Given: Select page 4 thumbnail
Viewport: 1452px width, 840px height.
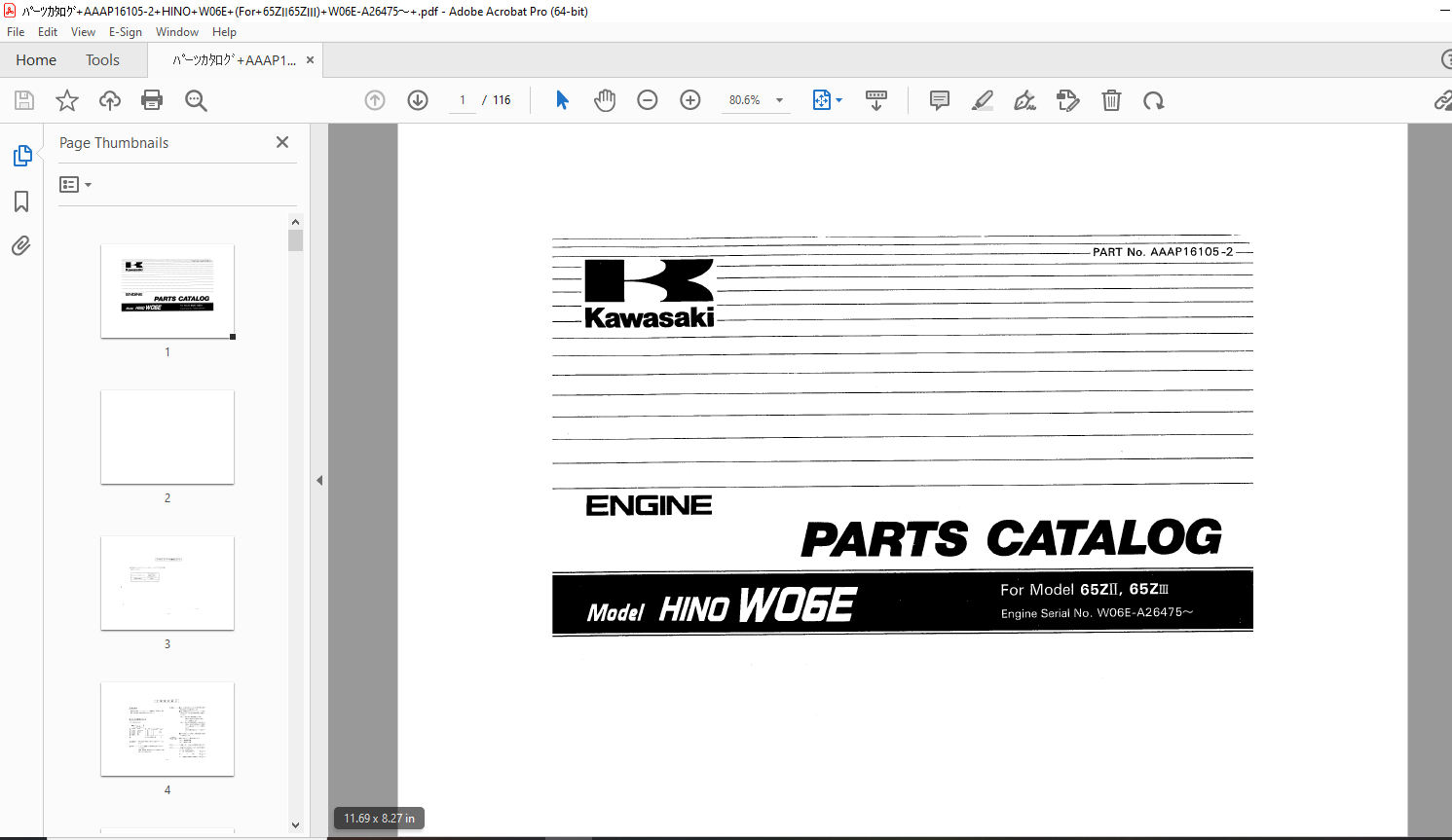Looking at the screenshot, I should pyautogui.click(x=168, y=729).
